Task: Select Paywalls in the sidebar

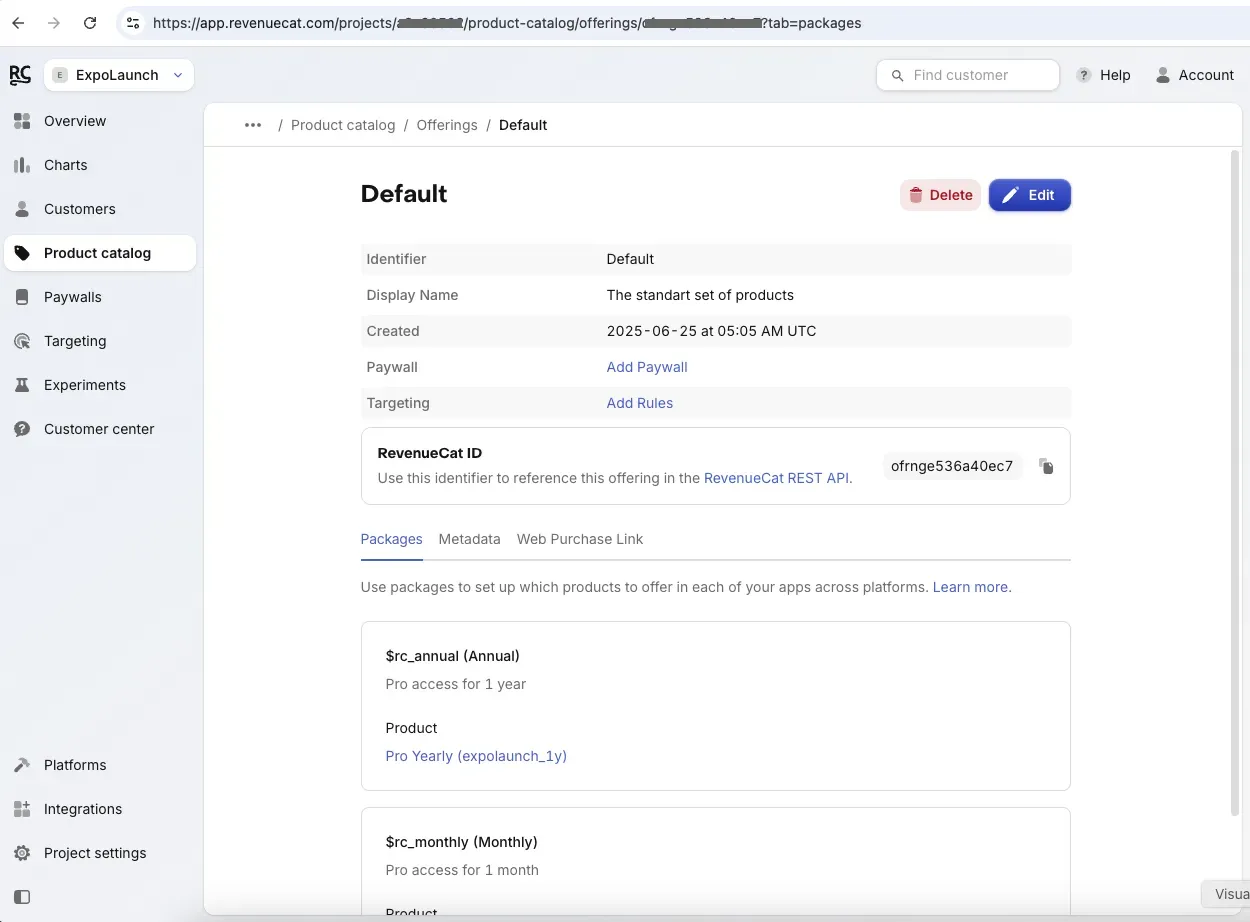Action: point(100,297)
